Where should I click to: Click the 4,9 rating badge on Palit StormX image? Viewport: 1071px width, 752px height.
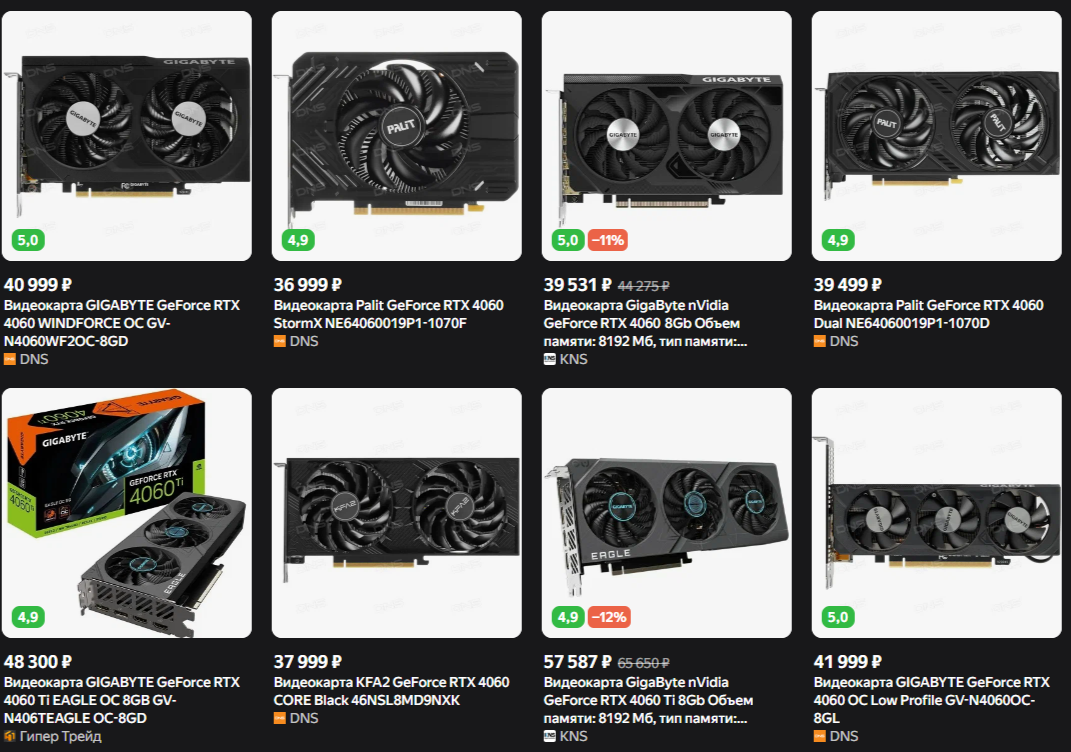click(298, 240)
